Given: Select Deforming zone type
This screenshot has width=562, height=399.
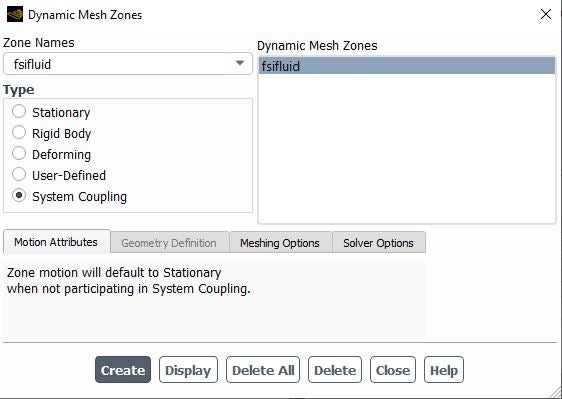Looking at the screenshot, I should (x=19, y=154).
